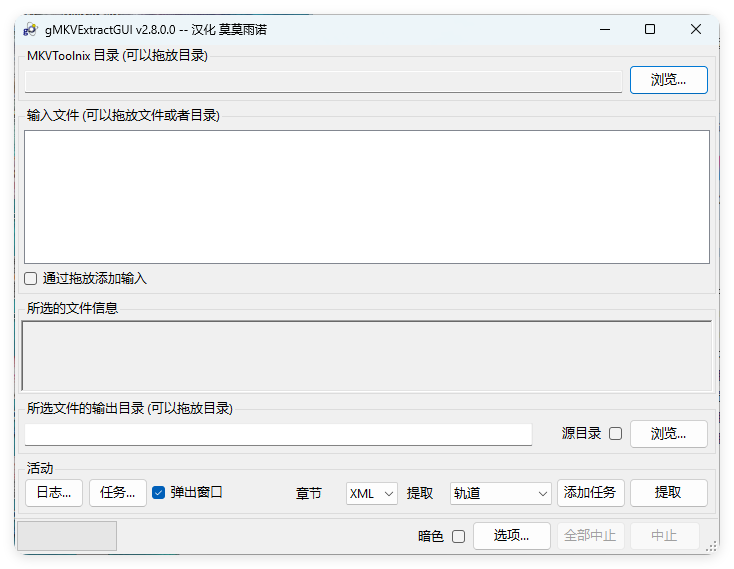734x569 pixels.
Task: Enable the 暗色 dark mode checkbox
Action: [x=458, y=536]
